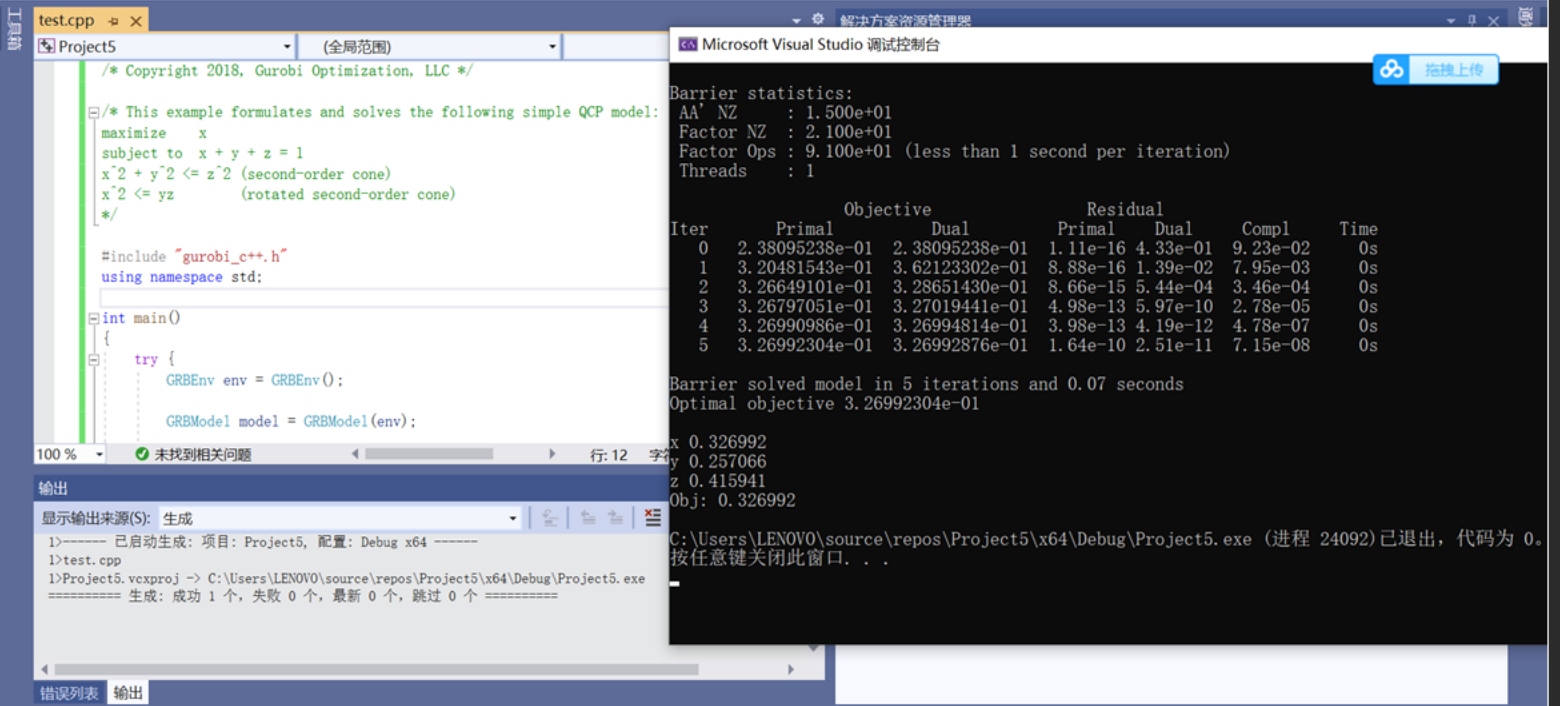
Task: Click the output panel horizontal scrollbar left arrow
Action: 43,669
